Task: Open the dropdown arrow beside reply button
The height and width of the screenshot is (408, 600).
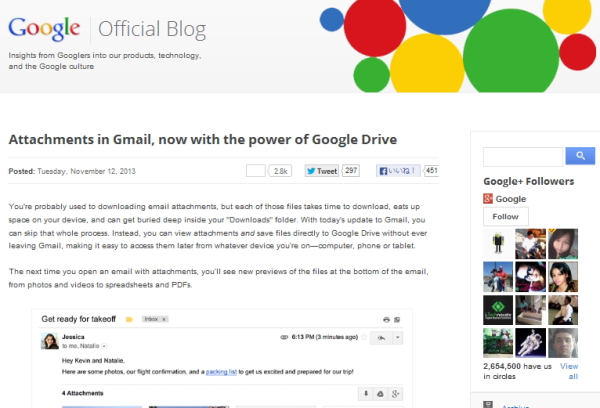Action: coord(398,339)
